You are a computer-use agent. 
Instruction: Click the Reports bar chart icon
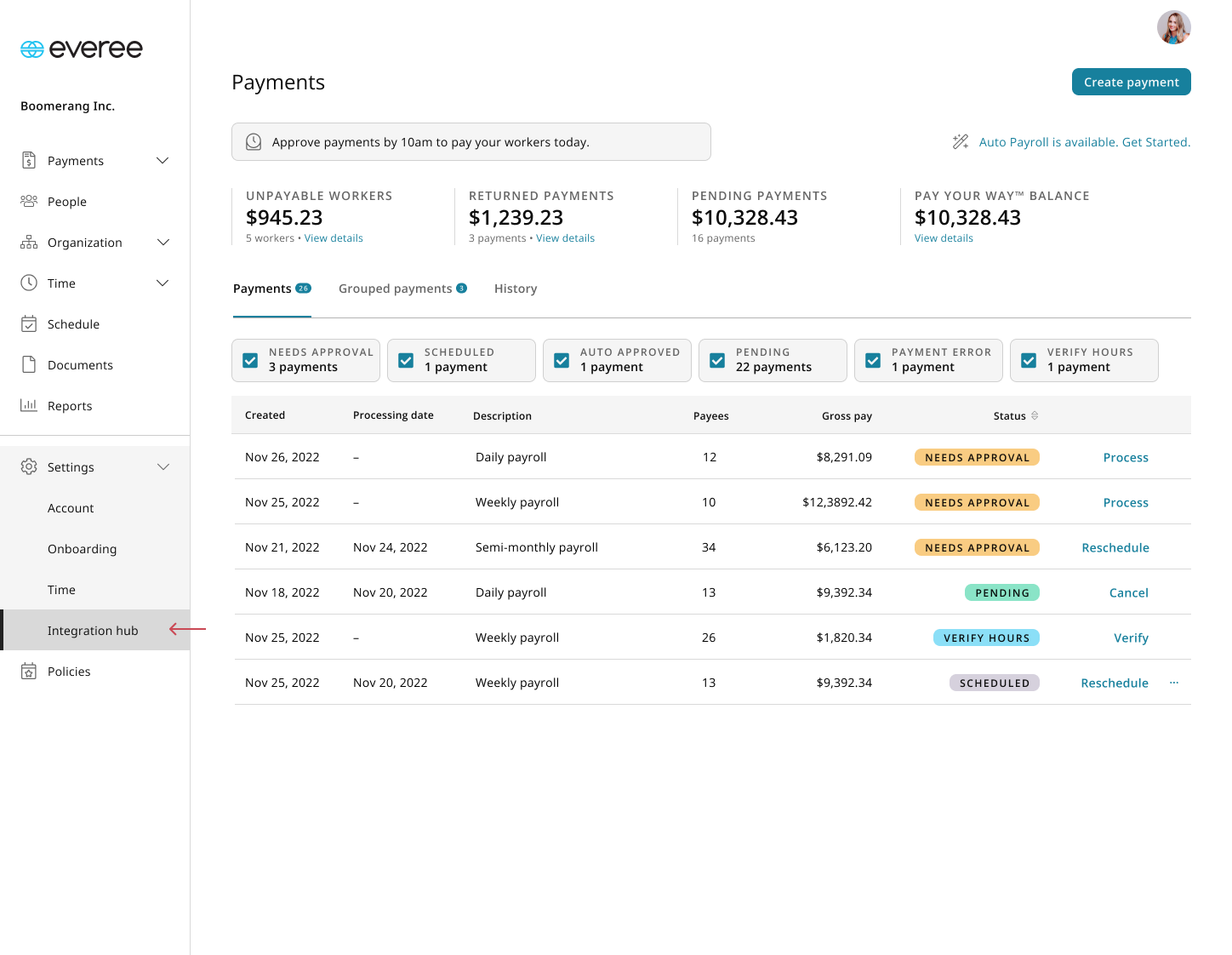(x=29, y=406)
